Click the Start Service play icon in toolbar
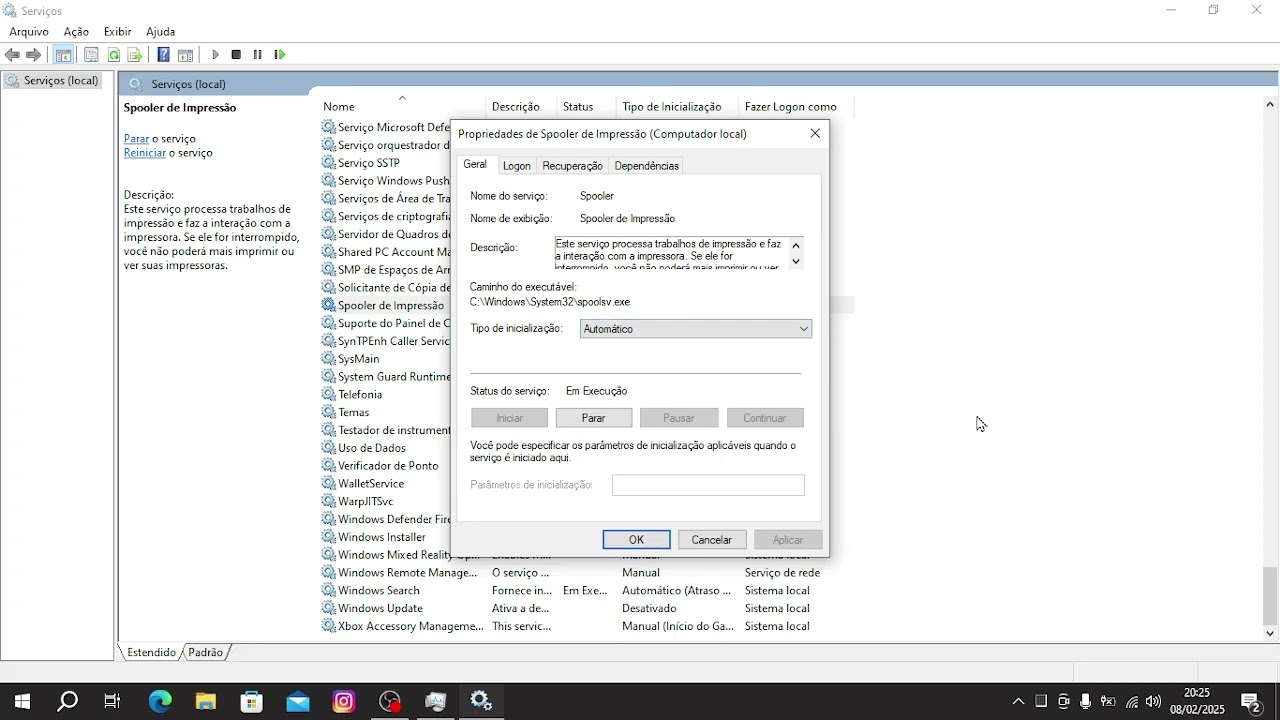The height and width of the screenshot is (720, 1280). tap(215, 55)
